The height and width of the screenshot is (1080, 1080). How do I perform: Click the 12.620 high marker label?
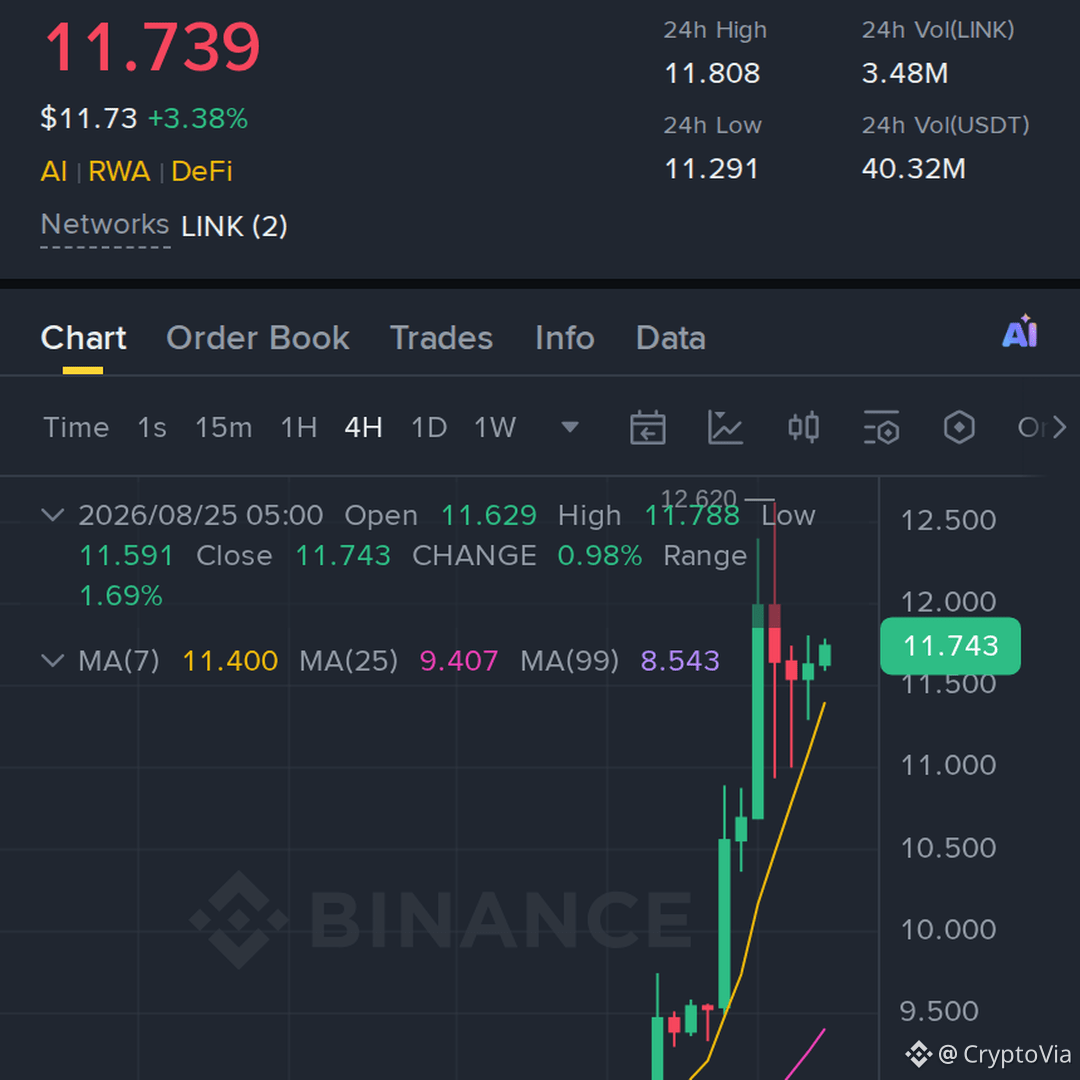click(x=698, y=497)
